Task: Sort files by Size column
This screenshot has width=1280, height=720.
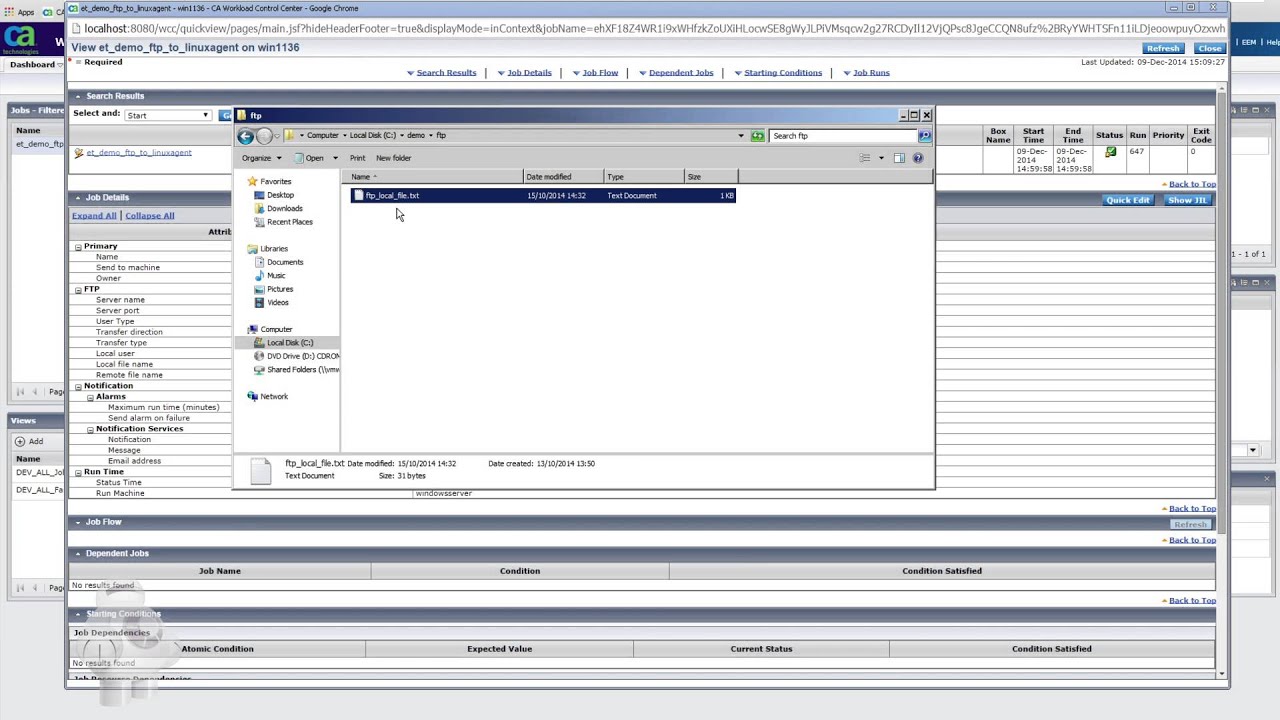Action: coord(711,177)
